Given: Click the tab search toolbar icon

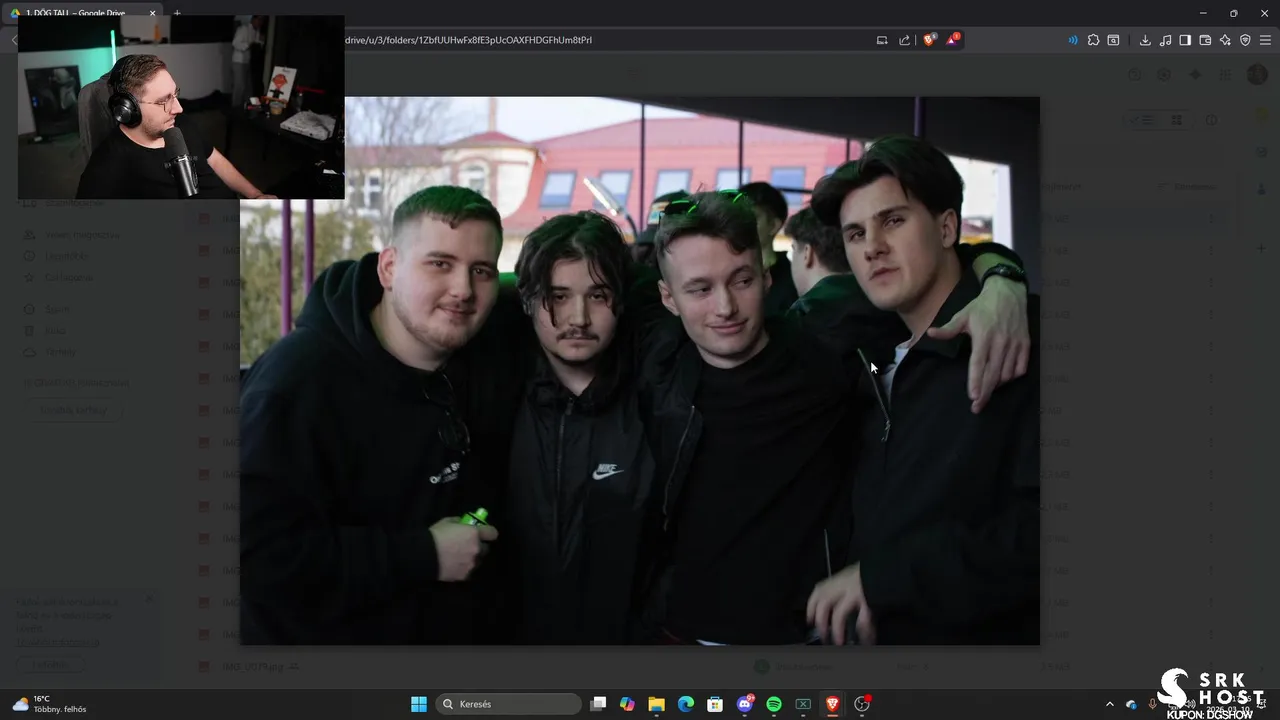Looking at the screenshot, I should pyautogui.click(x=1113, y=40).
